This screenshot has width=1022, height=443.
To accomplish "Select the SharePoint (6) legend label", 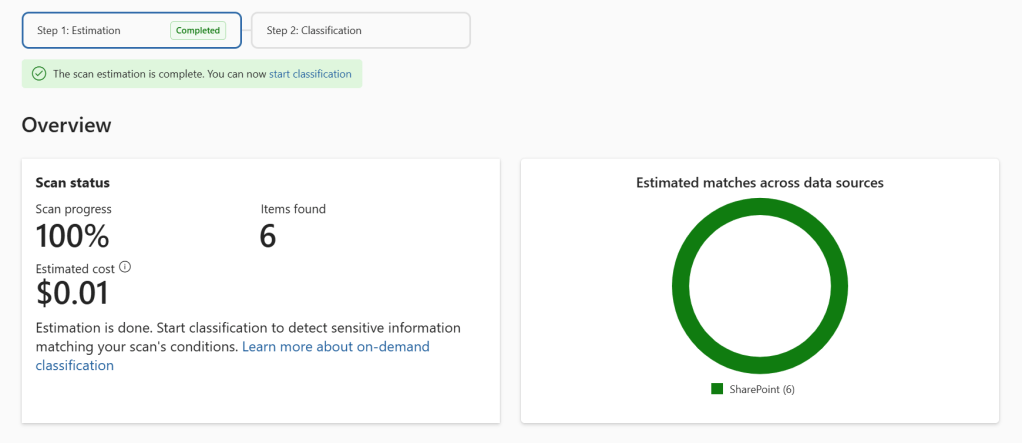I will [761, 389].
